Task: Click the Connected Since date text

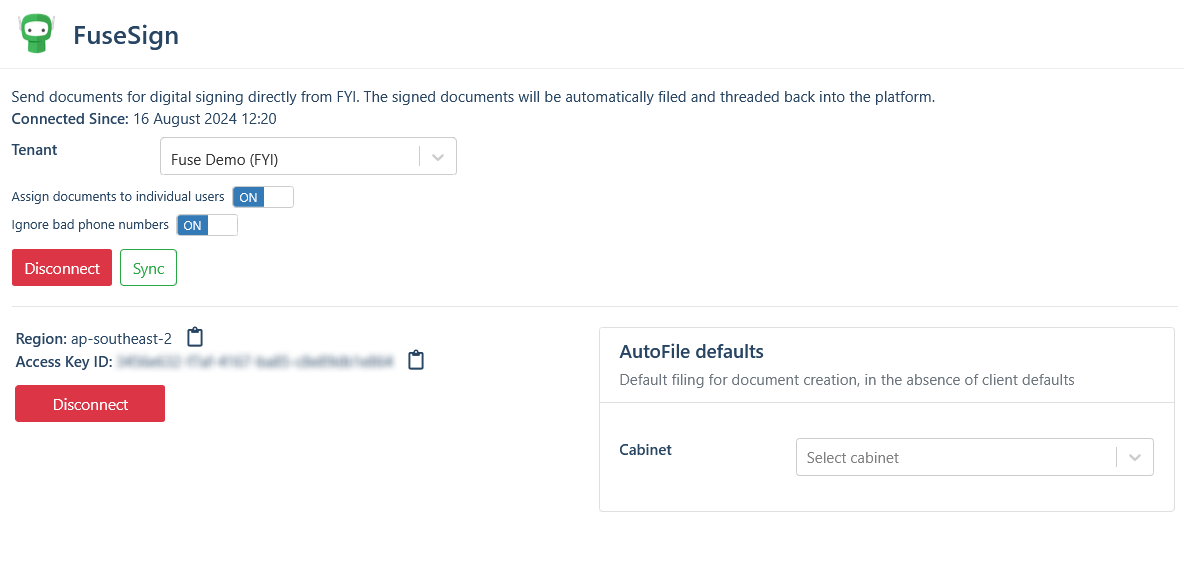Action: 205,118
